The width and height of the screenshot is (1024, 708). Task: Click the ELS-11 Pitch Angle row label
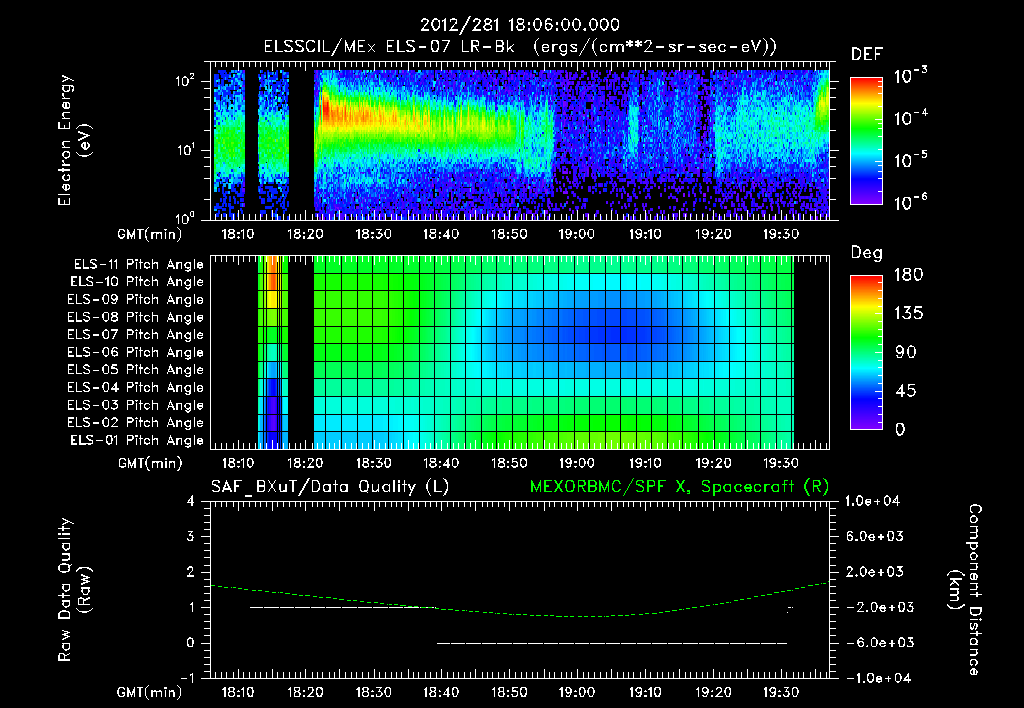[138, 265]
